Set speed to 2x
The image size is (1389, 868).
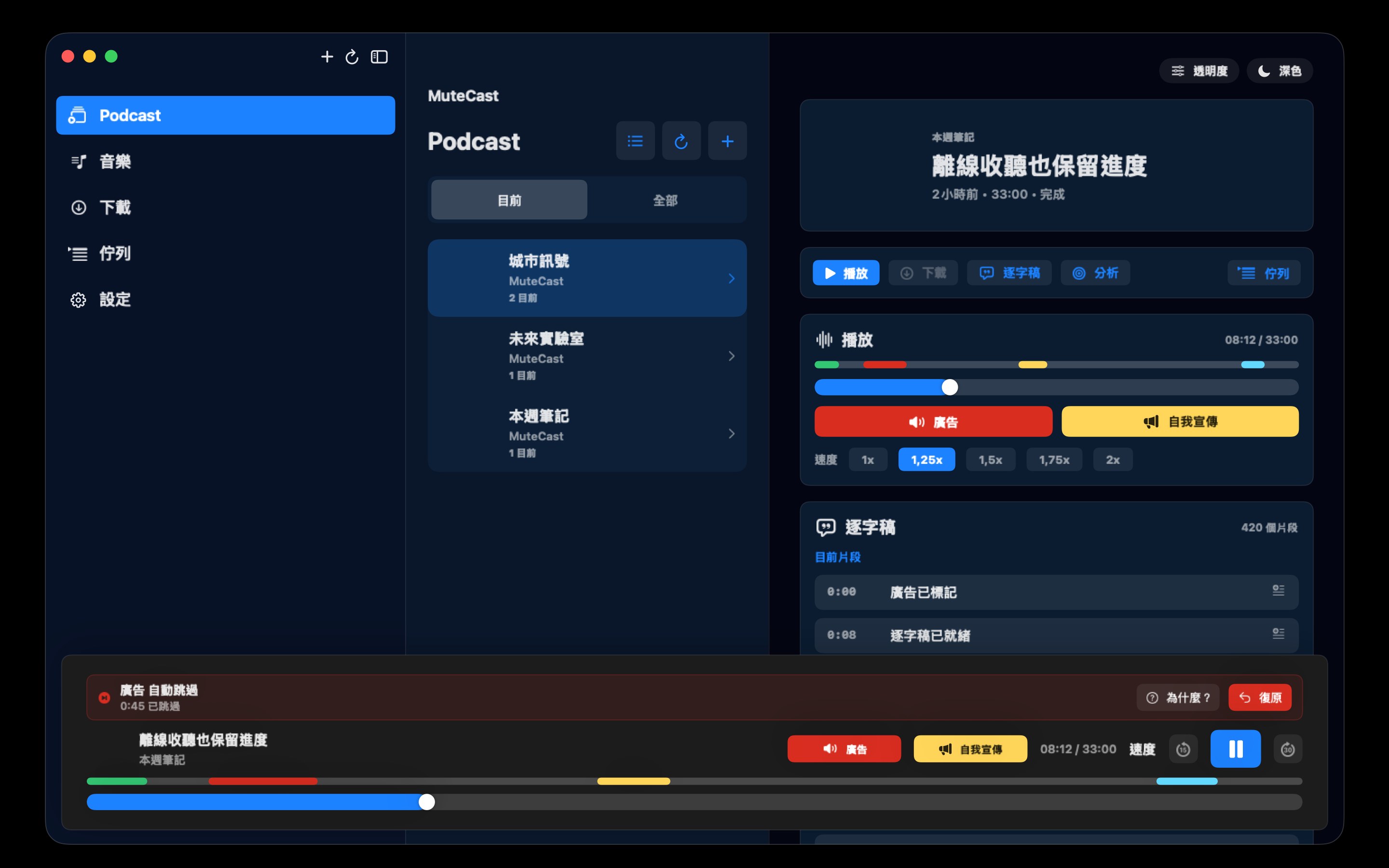coord(1112,459)
